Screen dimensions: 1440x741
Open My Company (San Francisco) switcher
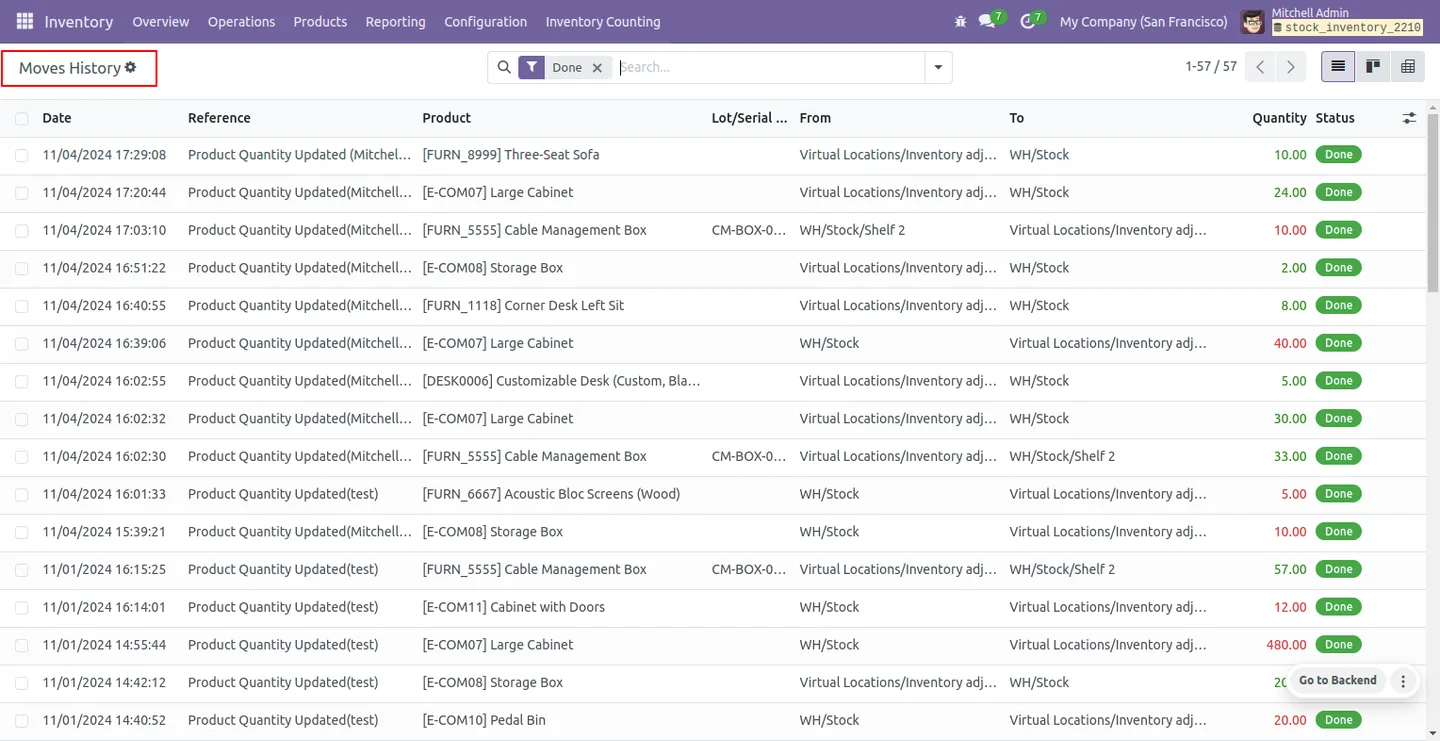1143,21
